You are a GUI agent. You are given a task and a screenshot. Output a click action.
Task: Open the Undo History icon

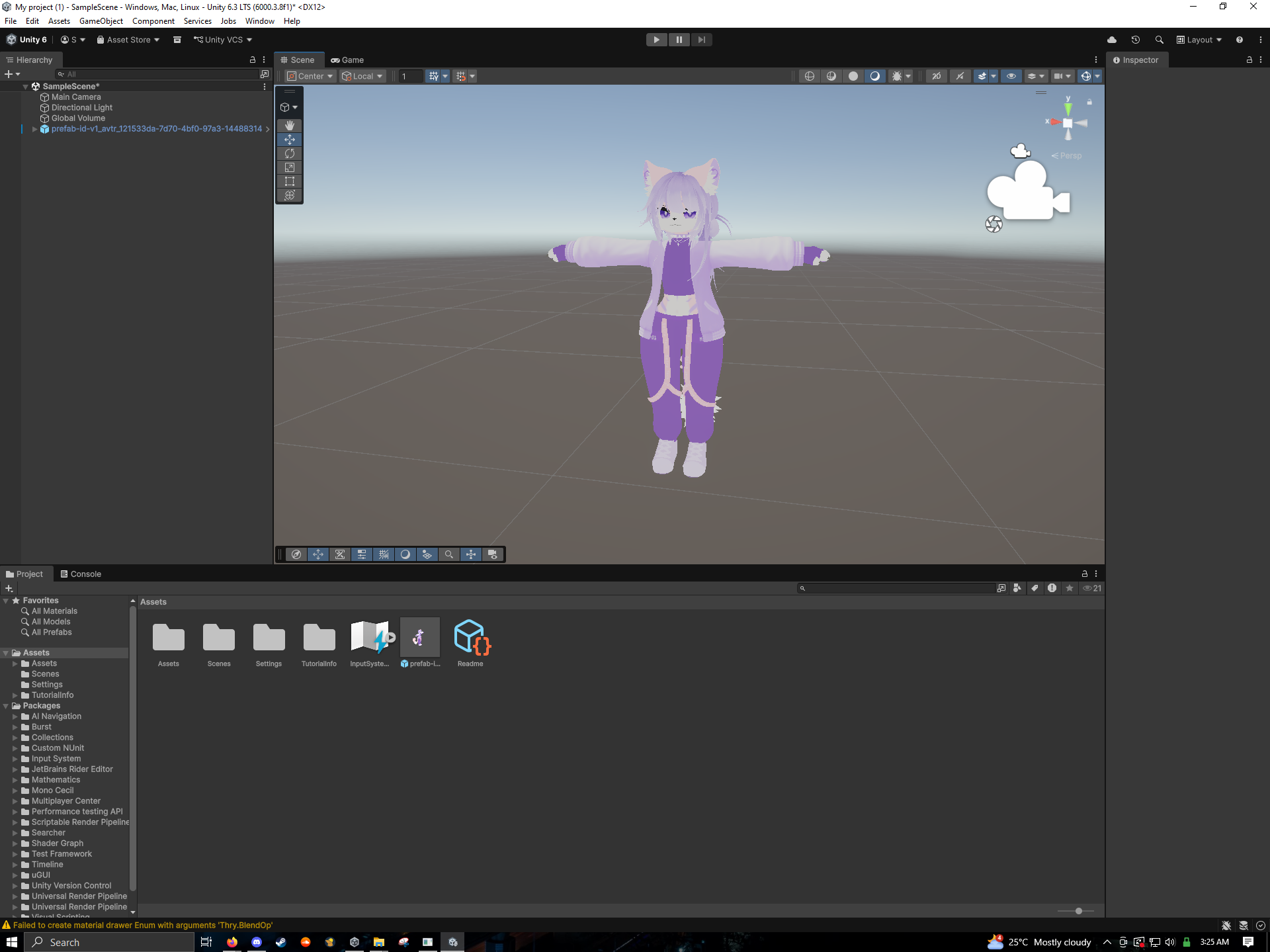(x=1136, y=40)
